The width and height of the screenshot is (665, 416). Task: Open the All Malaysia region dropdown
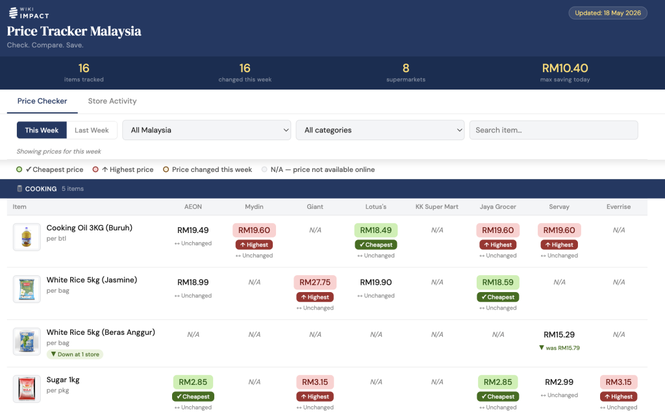[x=207, y=130]
